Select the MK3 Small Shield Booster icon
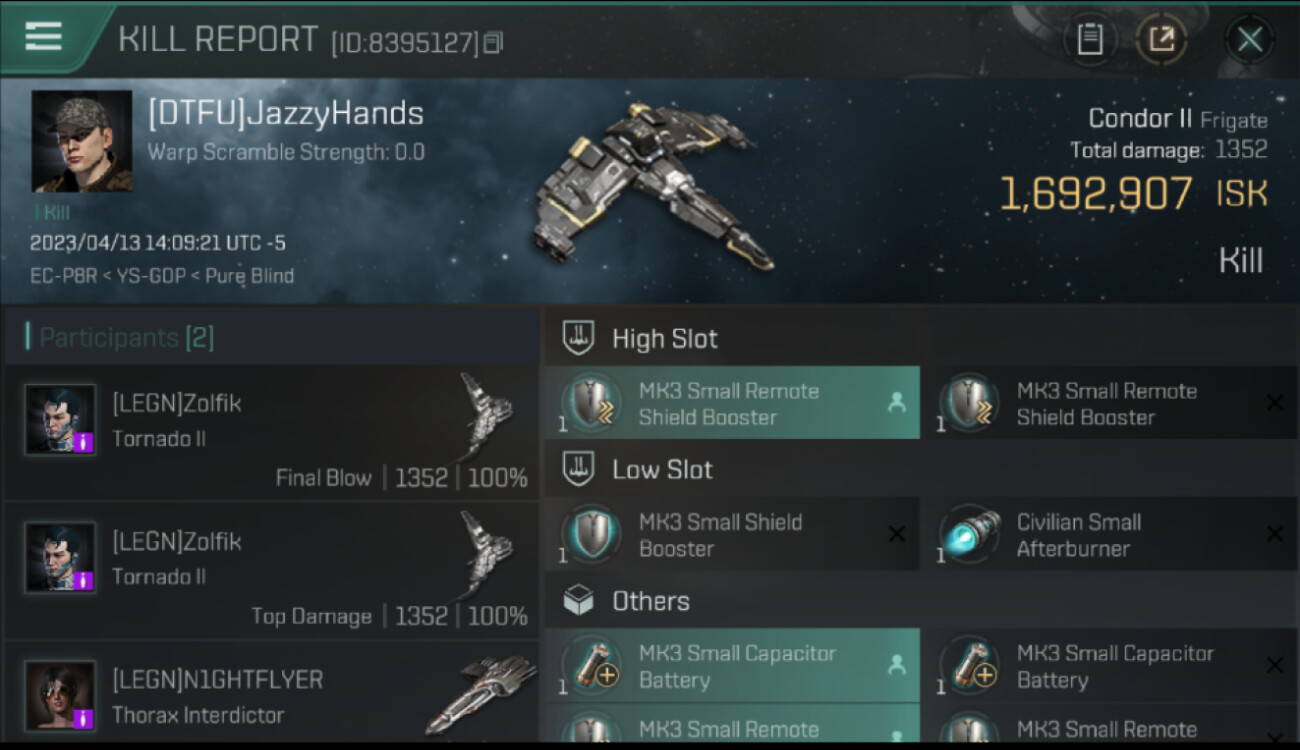This screenshot has width=1300, height=750. tap(591, 535)
